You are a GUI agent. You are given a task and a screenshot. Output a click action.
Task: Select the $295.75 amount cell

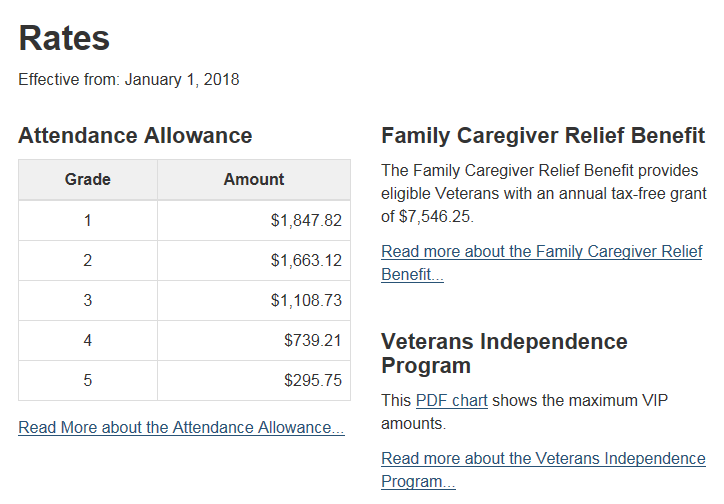point(254,381)
